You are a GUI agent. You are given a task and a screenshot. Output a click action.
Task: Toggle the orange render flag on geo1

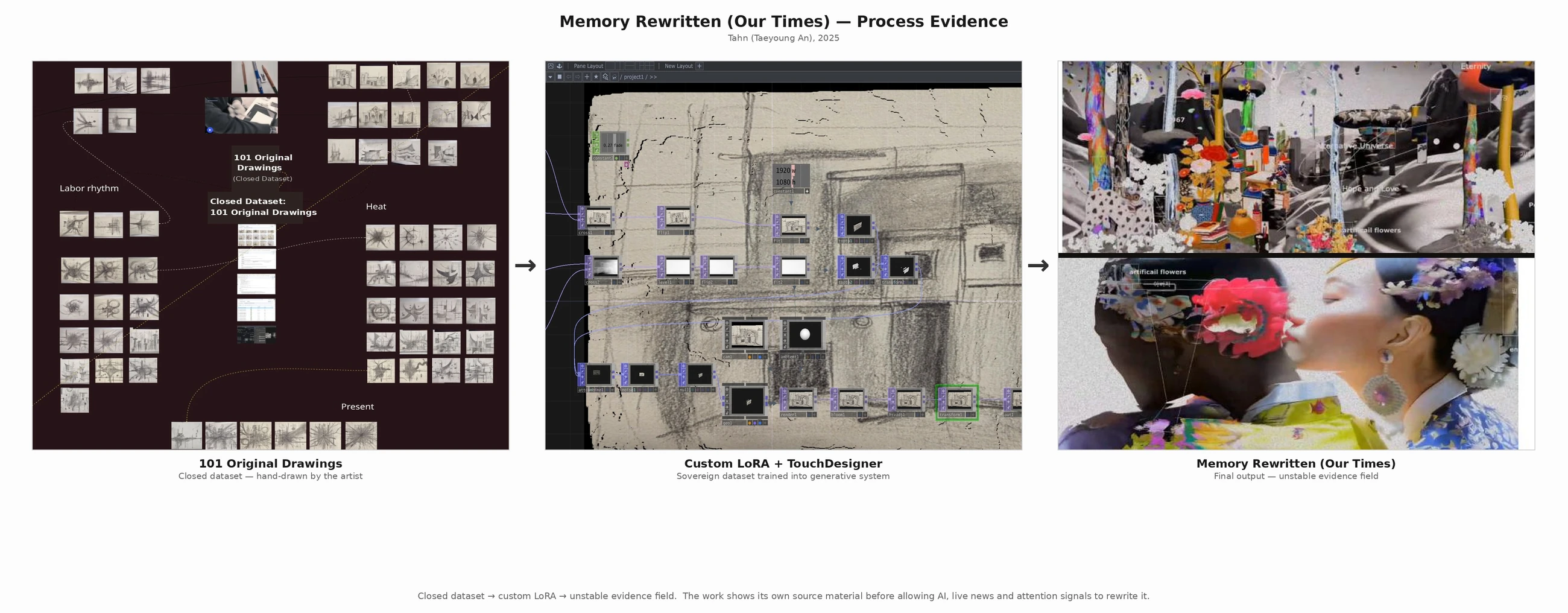click(x=750, y=423)
